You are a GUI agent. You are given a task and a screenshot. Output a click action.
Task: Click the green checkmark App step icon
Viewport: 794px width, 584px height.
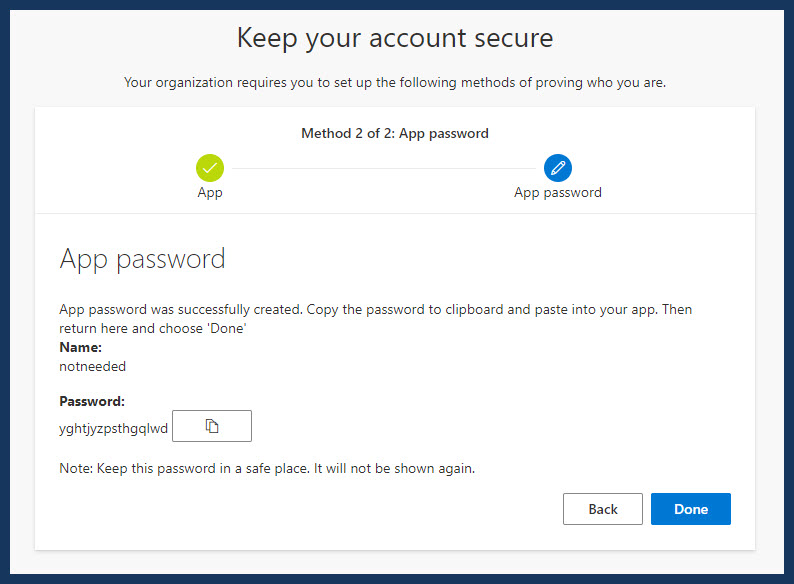click(210, 168)
